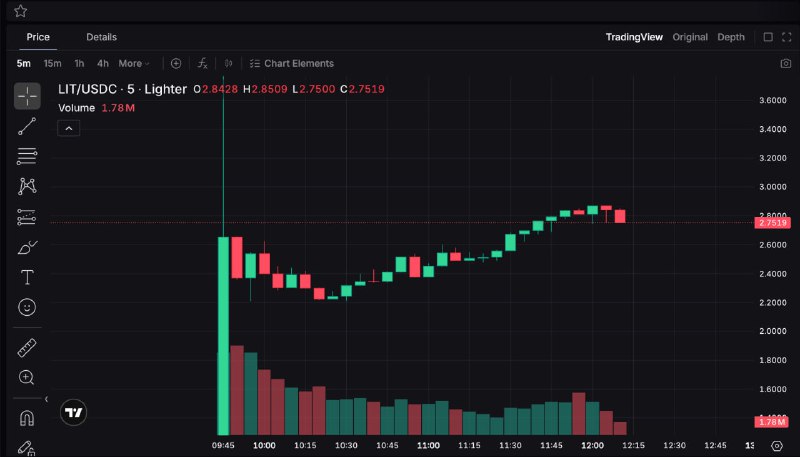The height and width of the screenshot is (457, 800).
Task: Toggle the lock drawing mode pencil
Action: pos(27,447)
